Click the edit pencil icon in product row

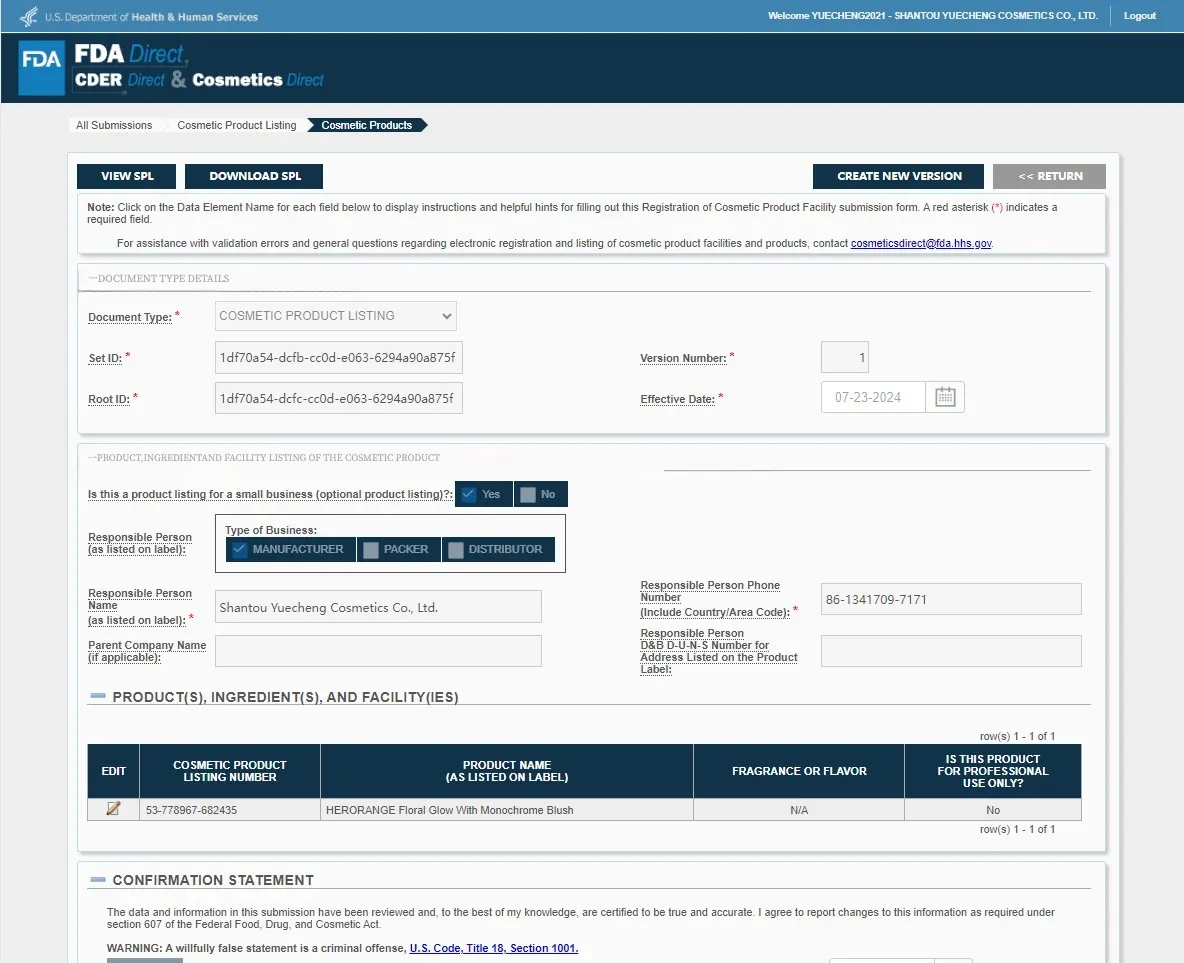point(113,809)
